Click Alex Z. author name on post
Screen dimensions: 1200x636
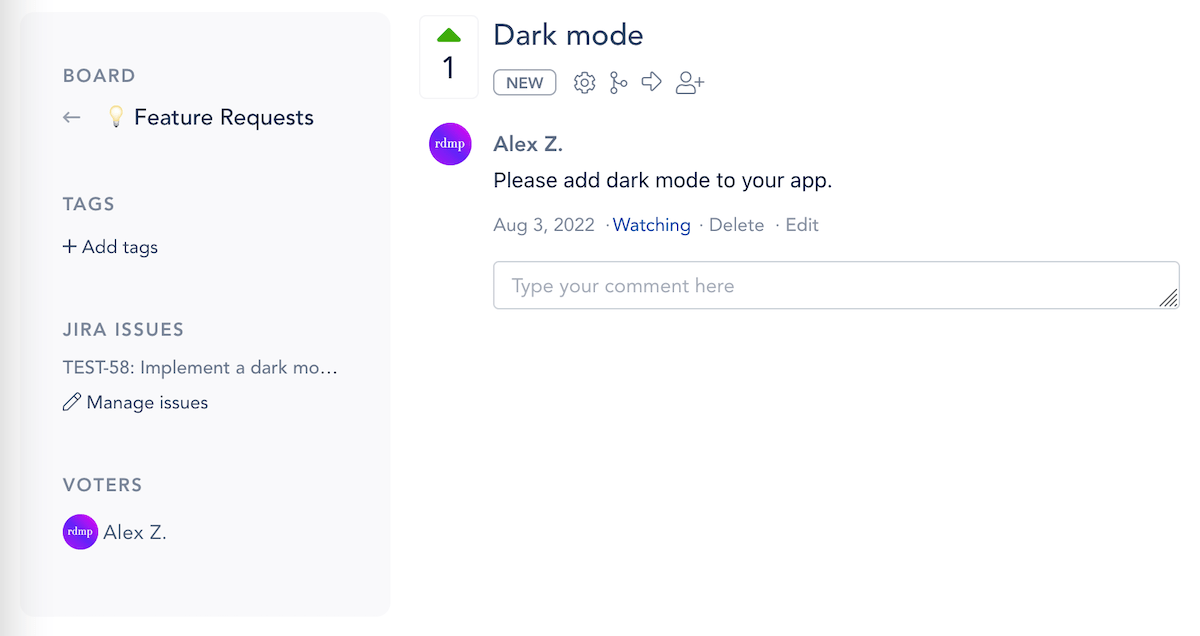528,144
